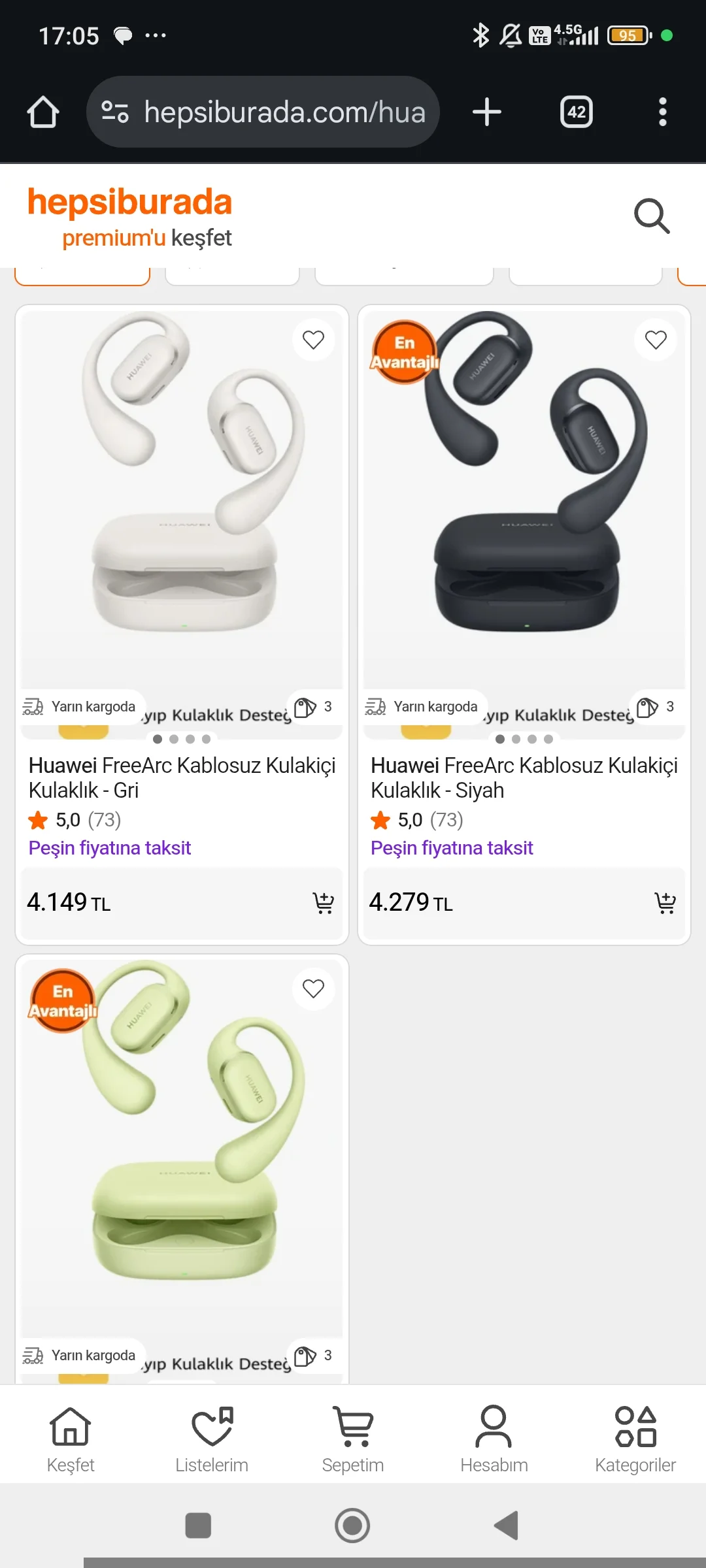This screenshot has height=1568, width=706.
Task: Open Hesabım account tab
Action: point(494,1437)
